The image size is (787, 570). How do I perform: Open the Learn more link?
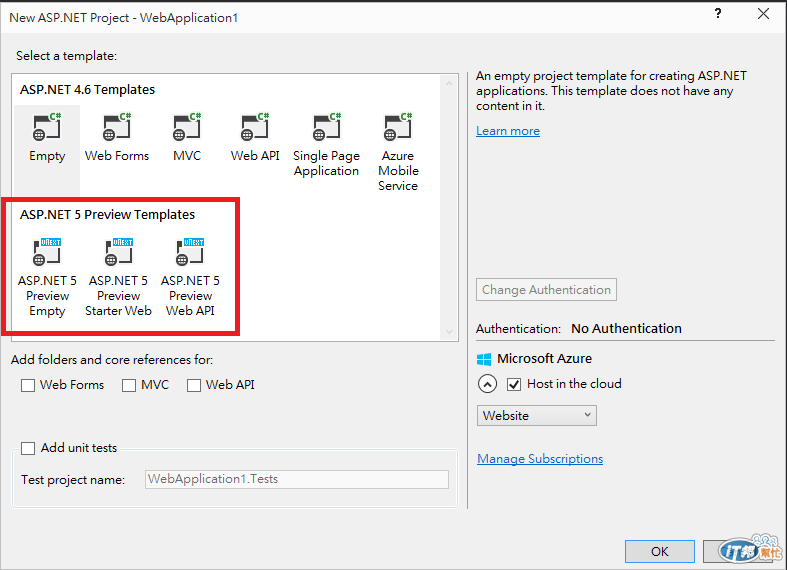point(508,131)
